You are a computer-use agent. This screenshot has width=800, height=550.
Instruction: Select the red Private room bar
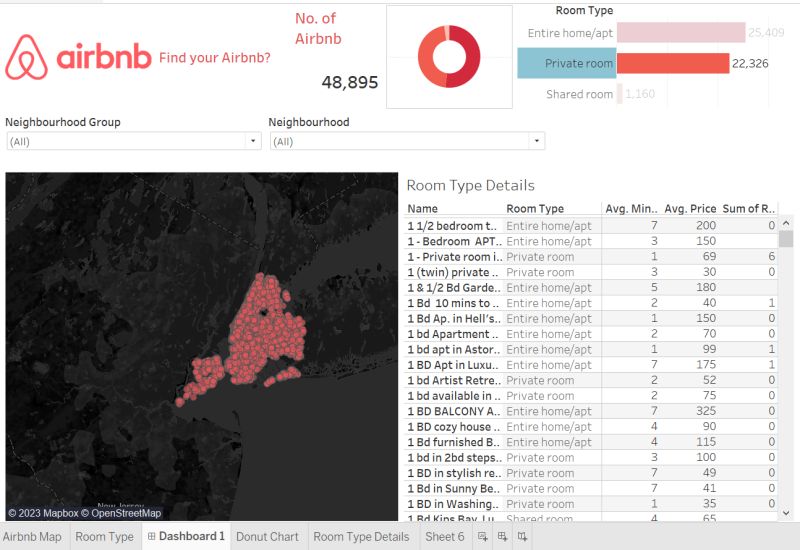pyautogui.click(x=673, y=63)
